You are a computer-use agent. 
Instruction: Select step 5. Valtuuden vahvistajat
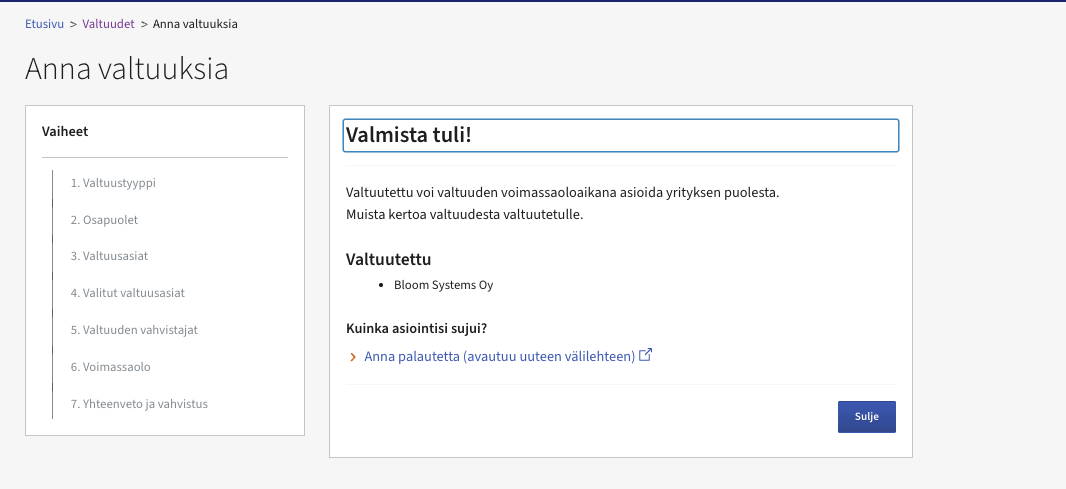(134, 330)
